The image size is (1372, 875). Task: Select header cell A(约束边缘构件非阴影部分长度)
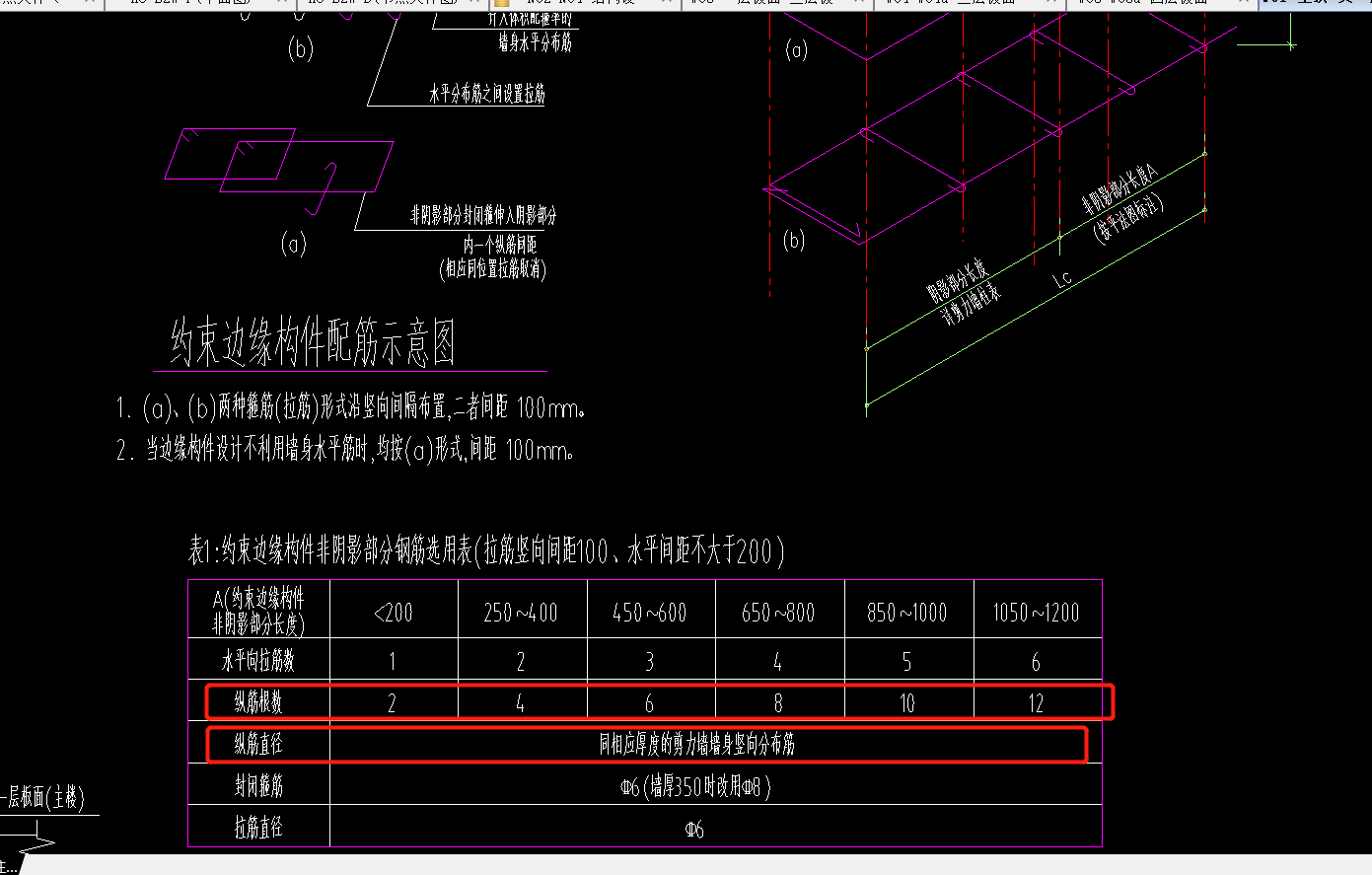pyautogui.click(x=258, y=611)
